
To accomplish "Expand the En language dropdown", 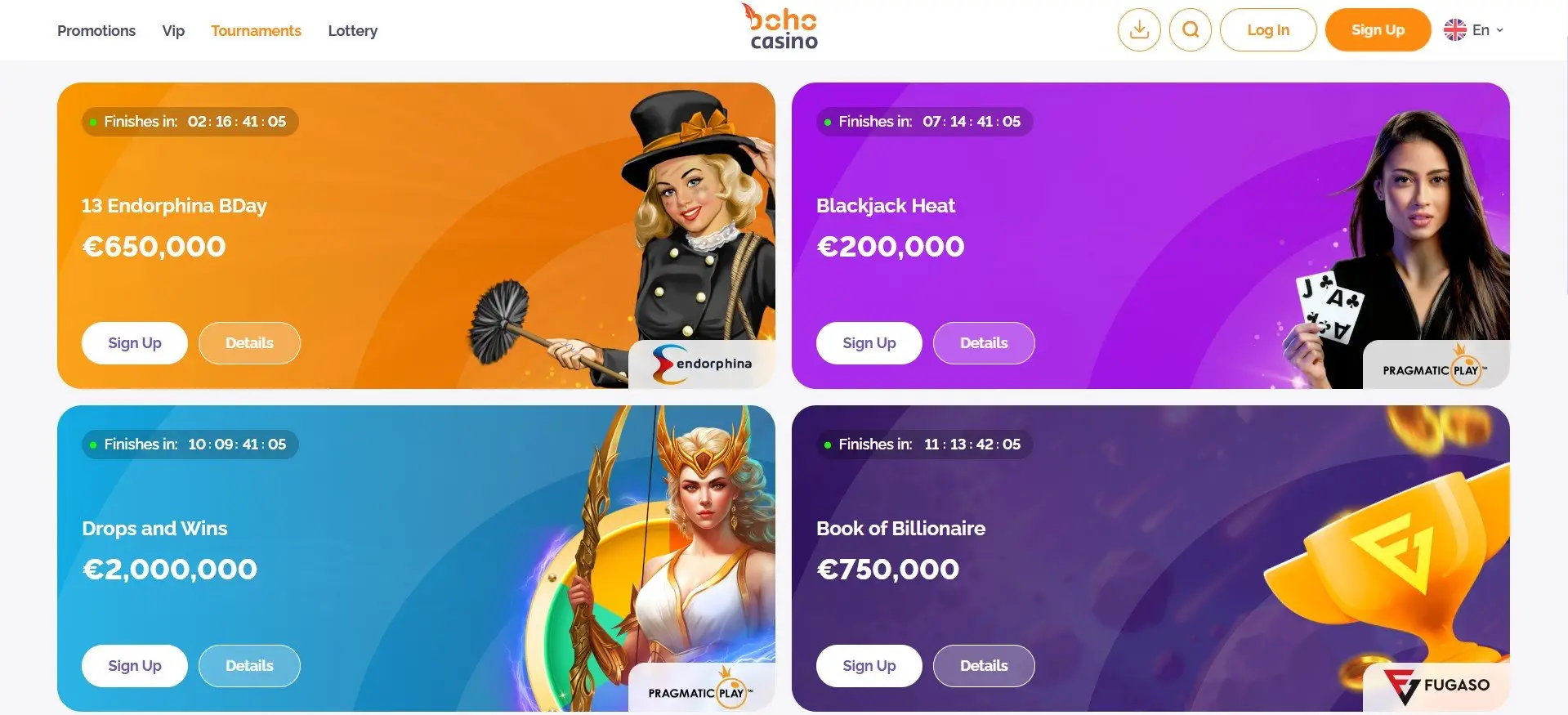I will 1488,30.
